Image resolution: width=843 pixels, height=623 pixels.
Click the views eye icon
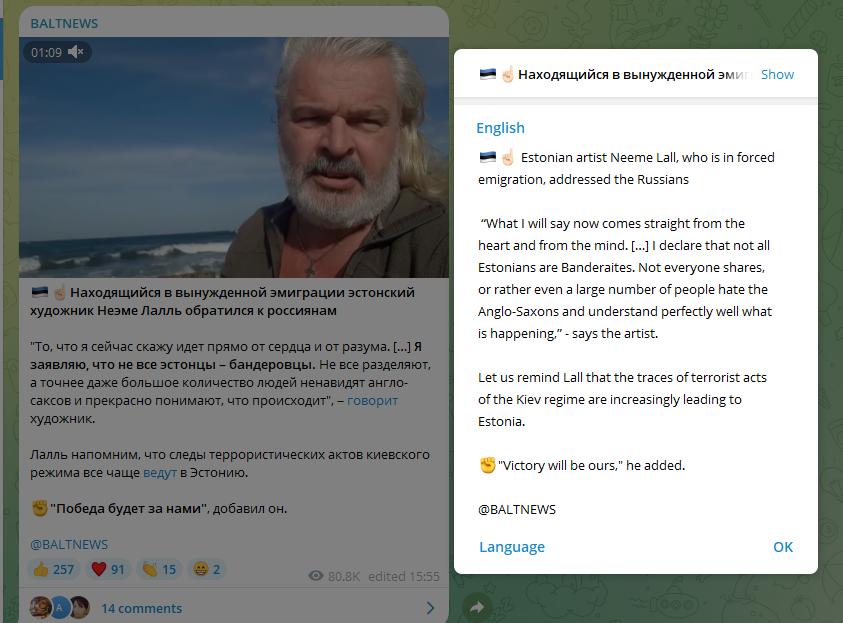(x=316, y=576)
